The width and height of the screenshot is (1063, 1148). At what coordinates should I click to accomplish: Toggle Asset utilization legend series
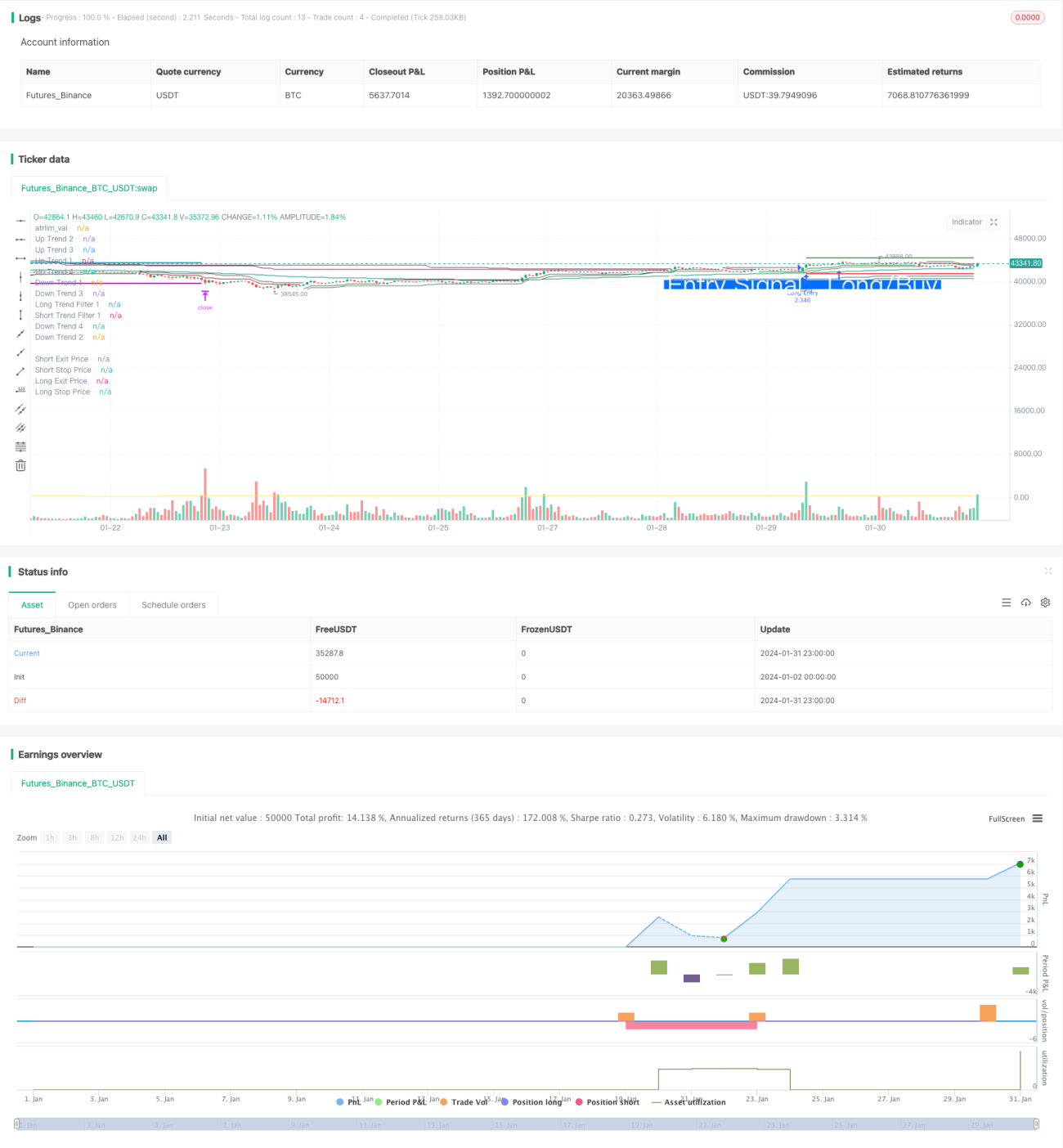[688, 1102]
